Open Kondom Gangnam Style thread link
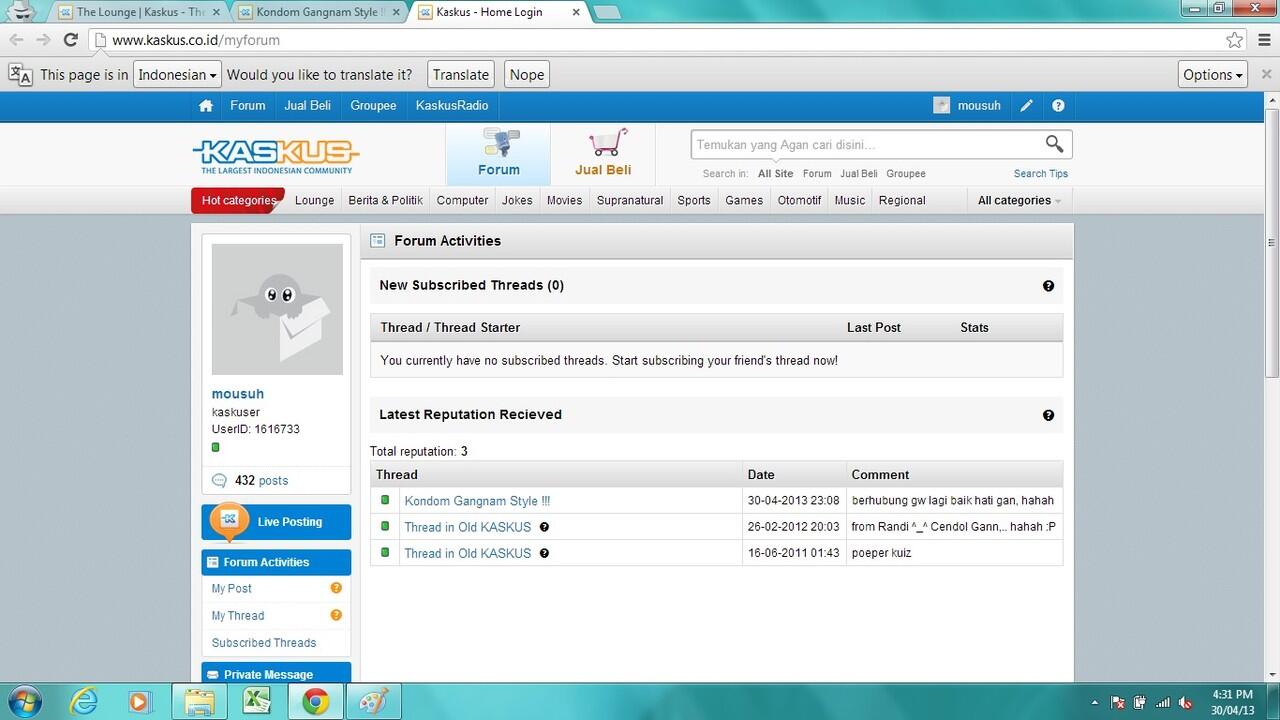1280x720 pixels. [477, 501]
